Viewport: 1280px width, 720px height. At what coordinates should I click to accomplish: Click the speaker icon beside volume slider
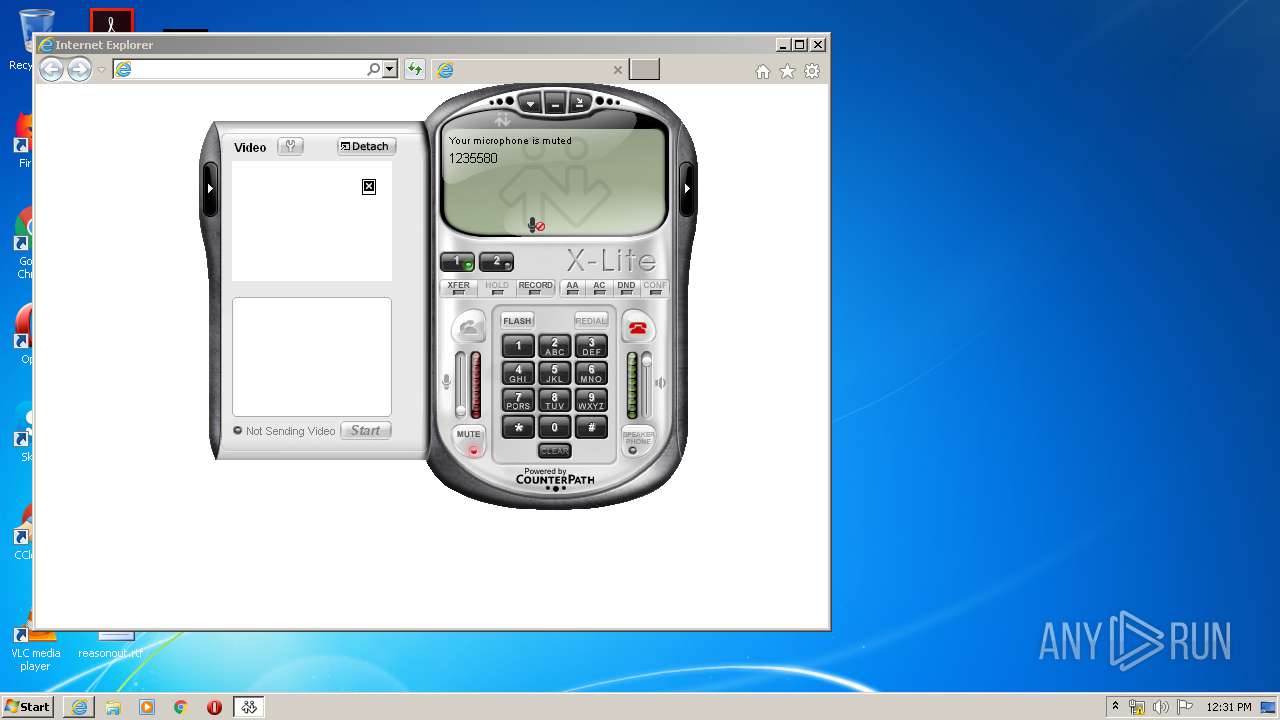tap(660, 382)
